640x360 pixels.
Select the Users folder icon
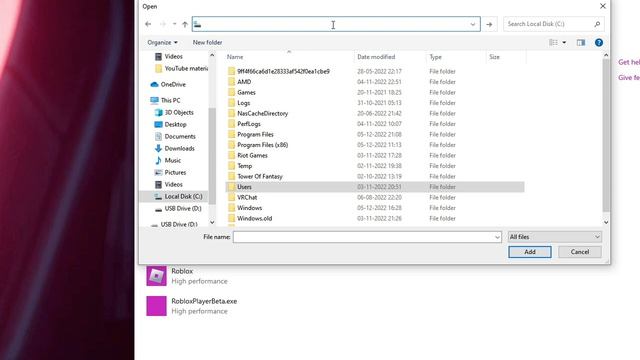pos(231,187)
